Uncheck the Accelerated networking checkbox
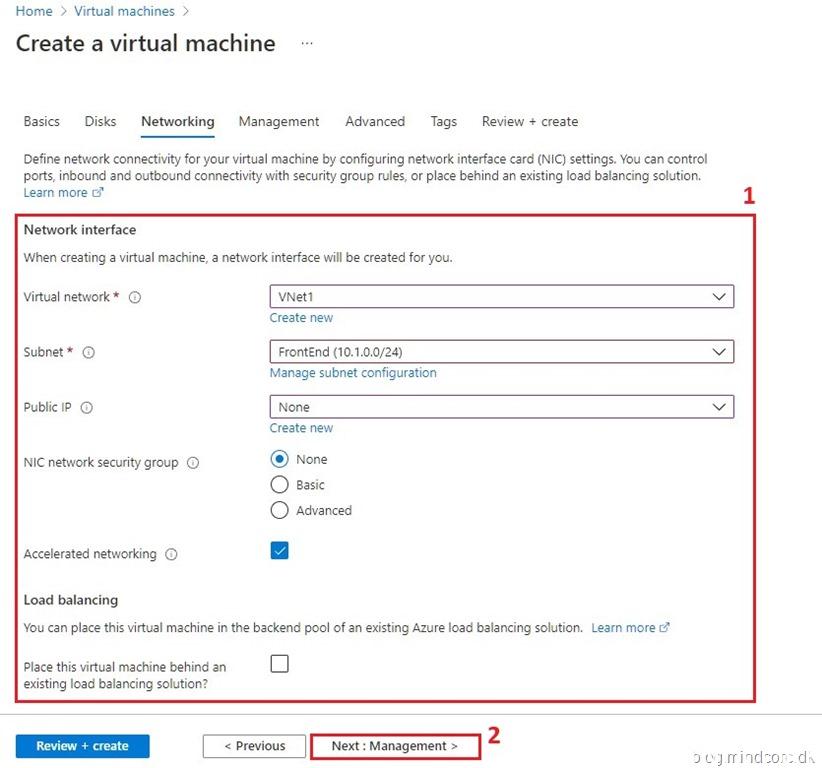 (280, 551)
